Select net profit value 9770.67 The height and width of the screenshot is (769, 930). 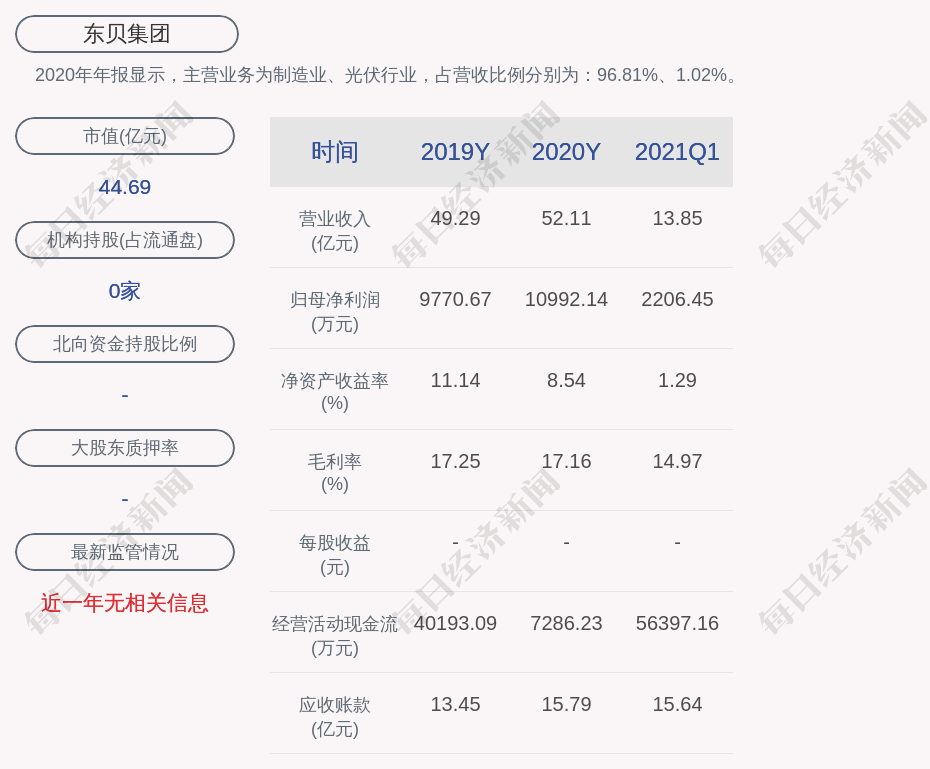(455, 299)
